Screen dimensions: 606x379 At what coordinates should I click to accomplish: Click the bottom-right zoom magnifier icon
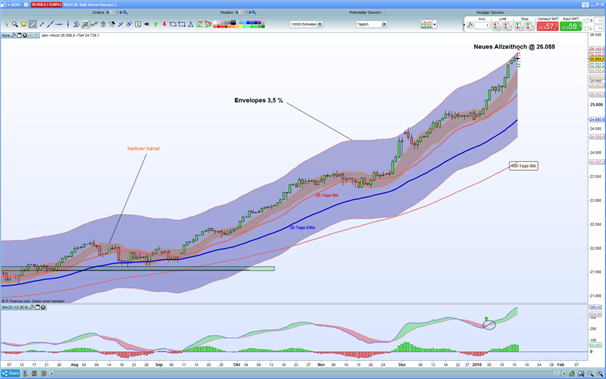click(599, 374)
